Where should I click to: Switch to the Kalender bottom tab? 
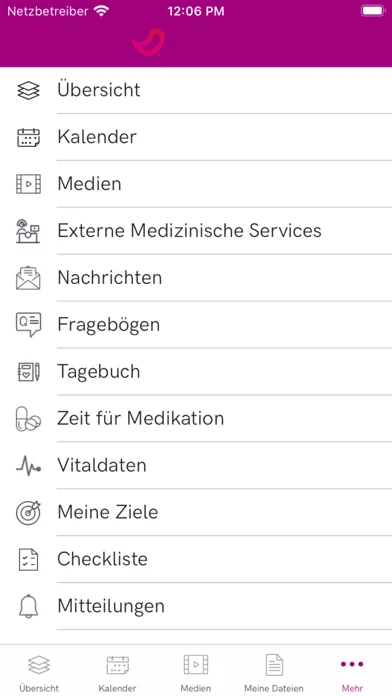[117, 671]
